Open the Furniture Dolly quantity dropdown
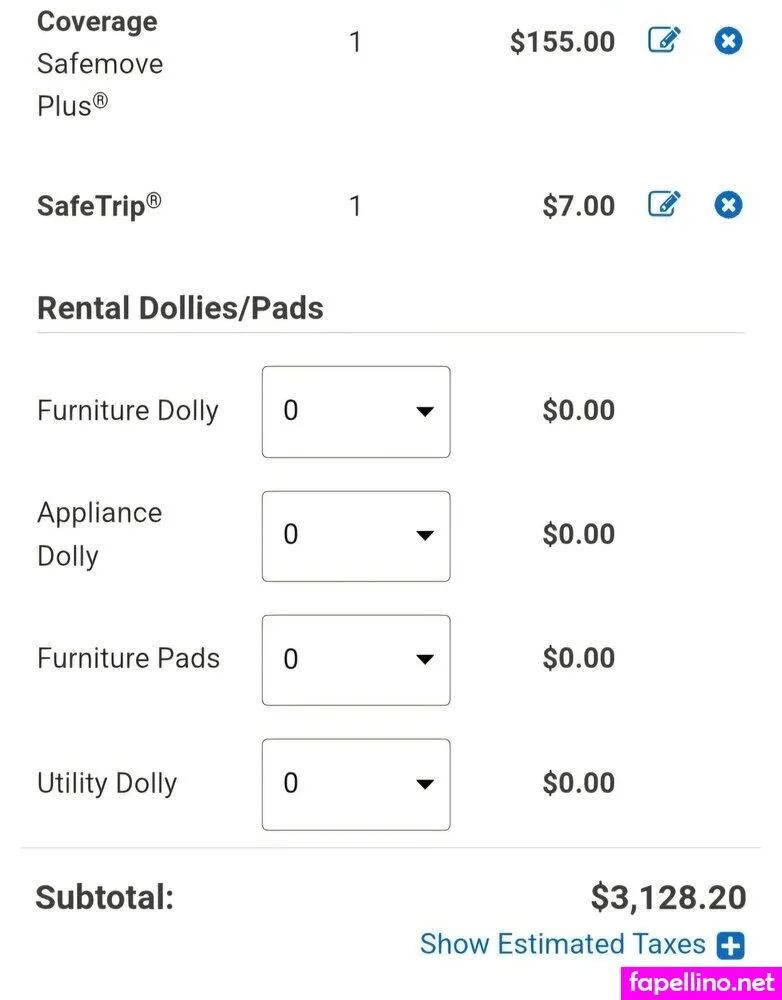Screen dimensions: 782x1000 tap(356, 411)
